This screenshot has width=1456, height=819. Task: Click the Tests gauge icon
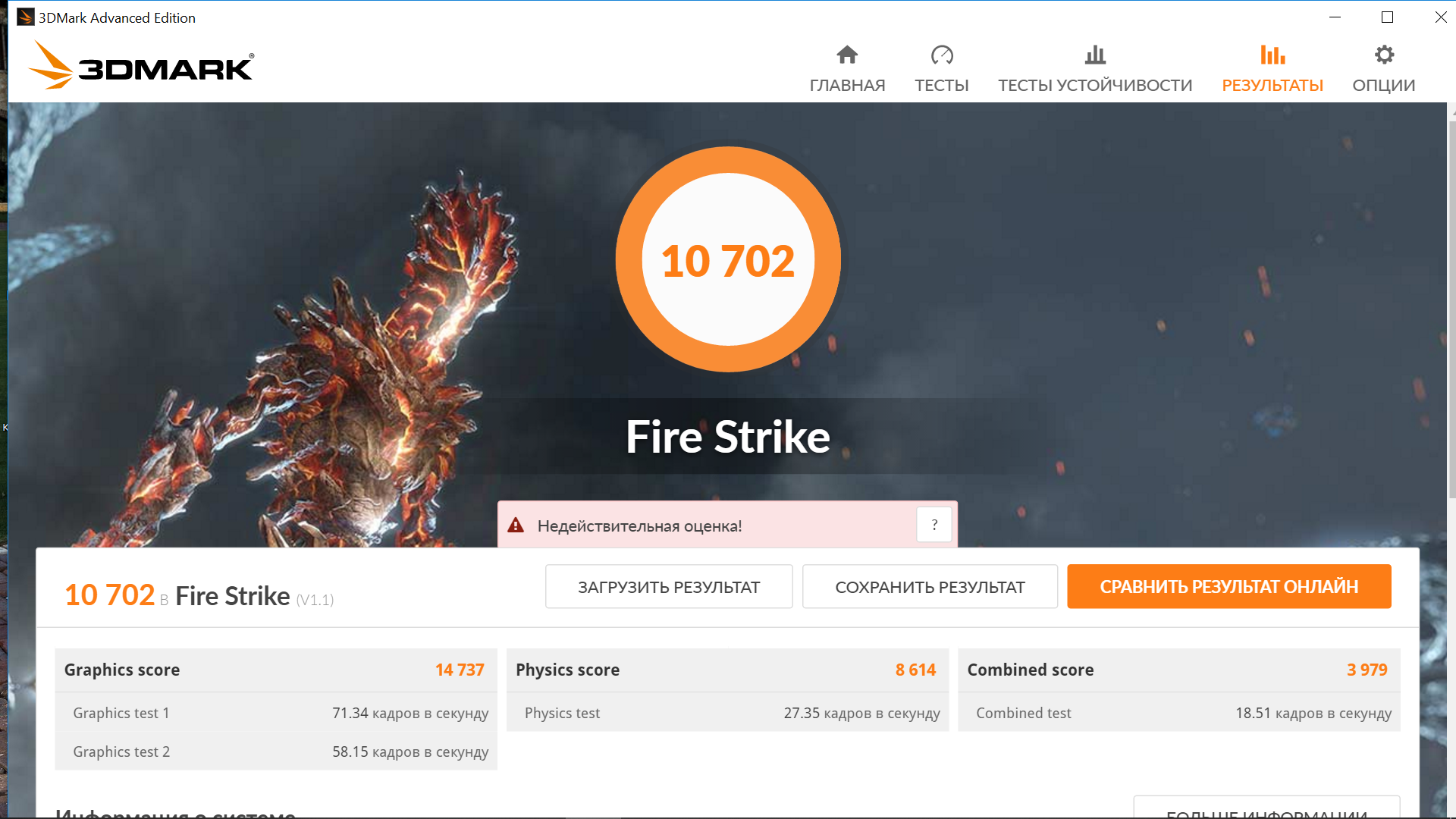942,55
